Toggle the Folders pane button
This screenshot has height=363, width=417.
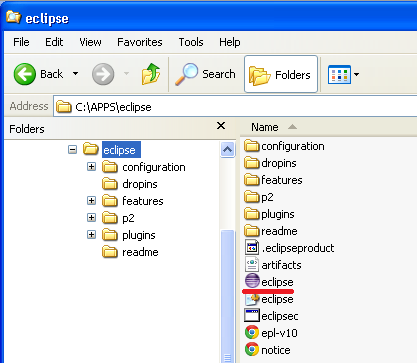281,74
